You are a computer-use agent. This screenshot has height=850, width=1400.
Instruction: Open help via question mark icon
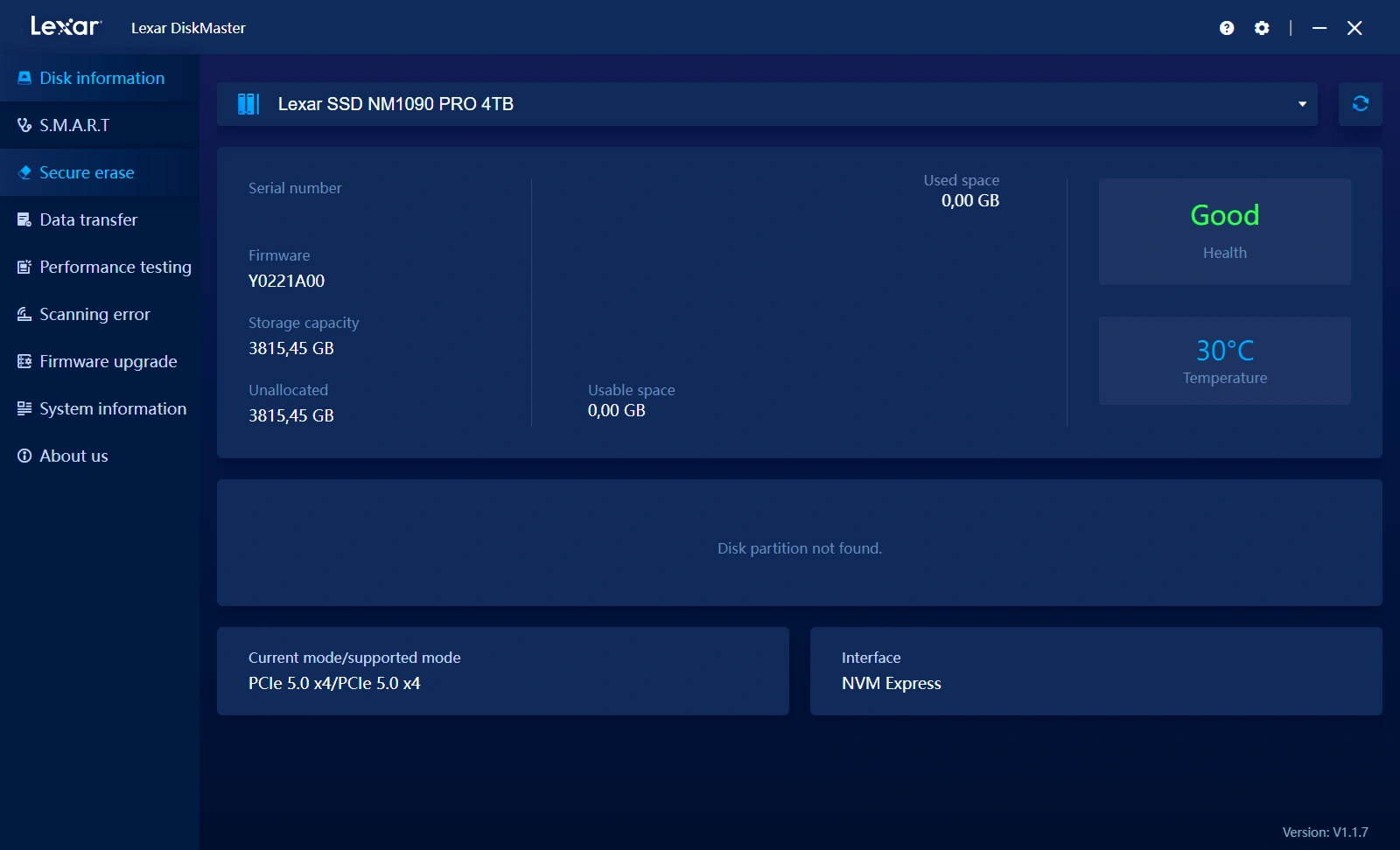(x=1227, y=28)
